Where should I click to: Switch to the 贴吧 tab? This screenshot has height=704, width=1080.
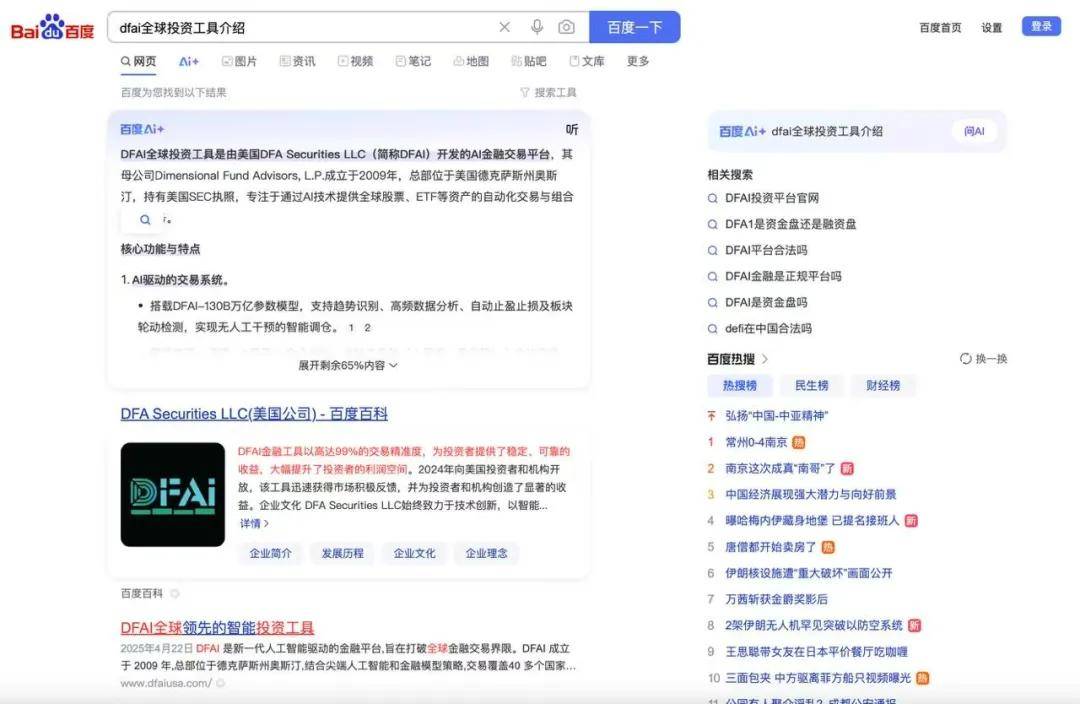[529, 61]
